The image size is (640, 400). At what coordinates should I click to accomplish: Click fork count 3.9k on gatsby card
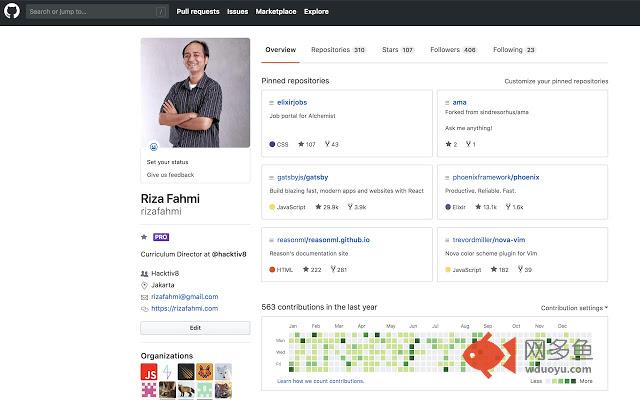point(357,207)
